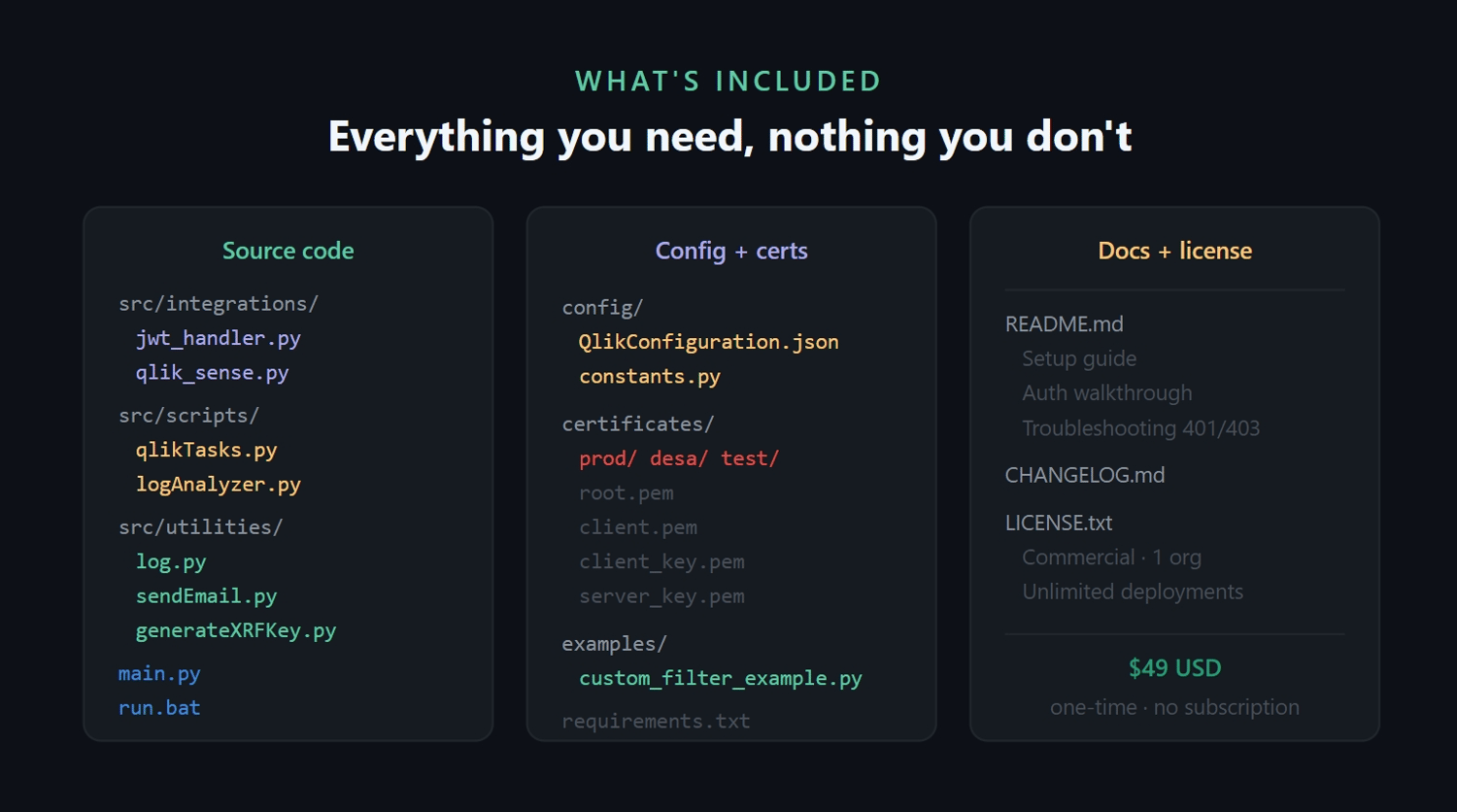Select generateXRFKey.py in utilities

tap(235, 630)
